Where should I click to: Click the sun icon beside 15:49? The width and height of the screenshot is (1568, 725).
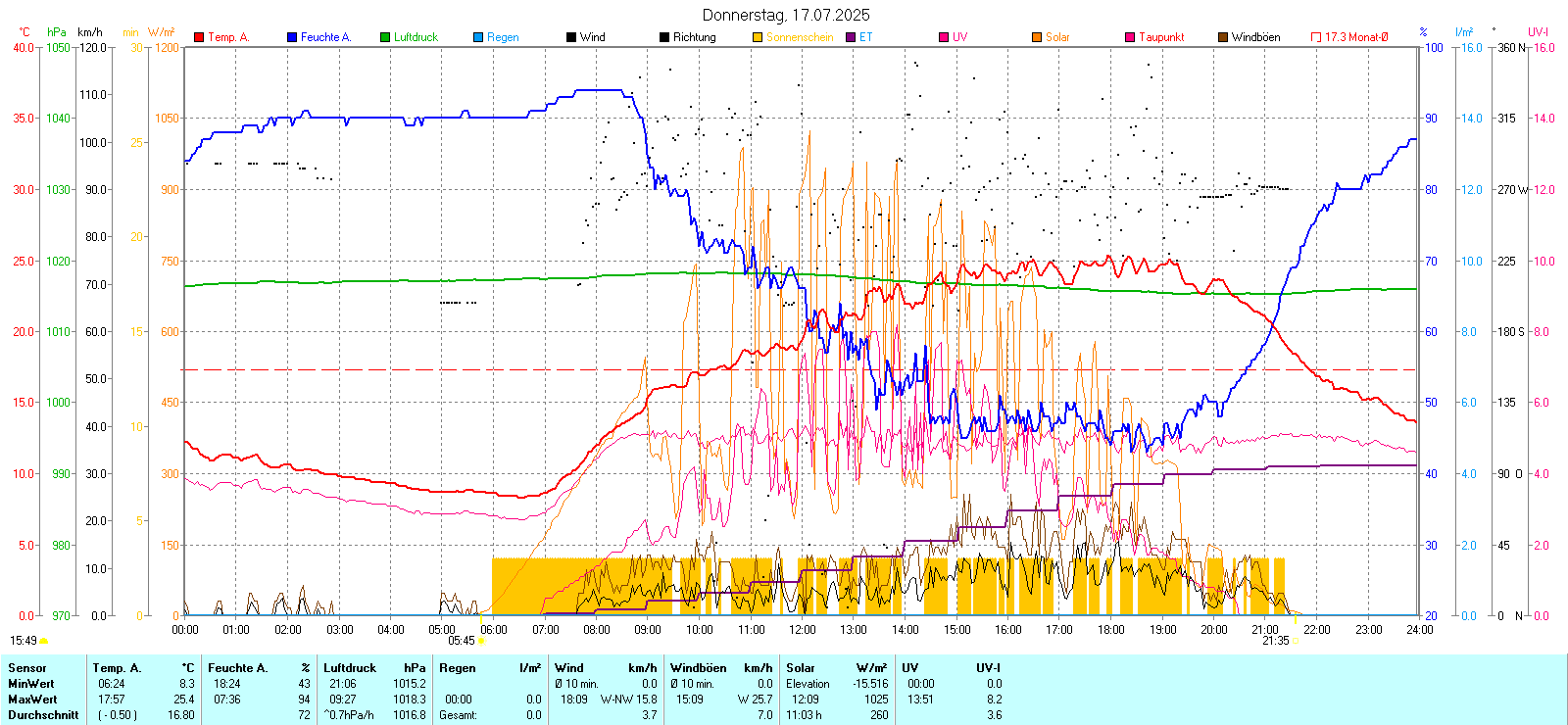[x=44, y=641]
